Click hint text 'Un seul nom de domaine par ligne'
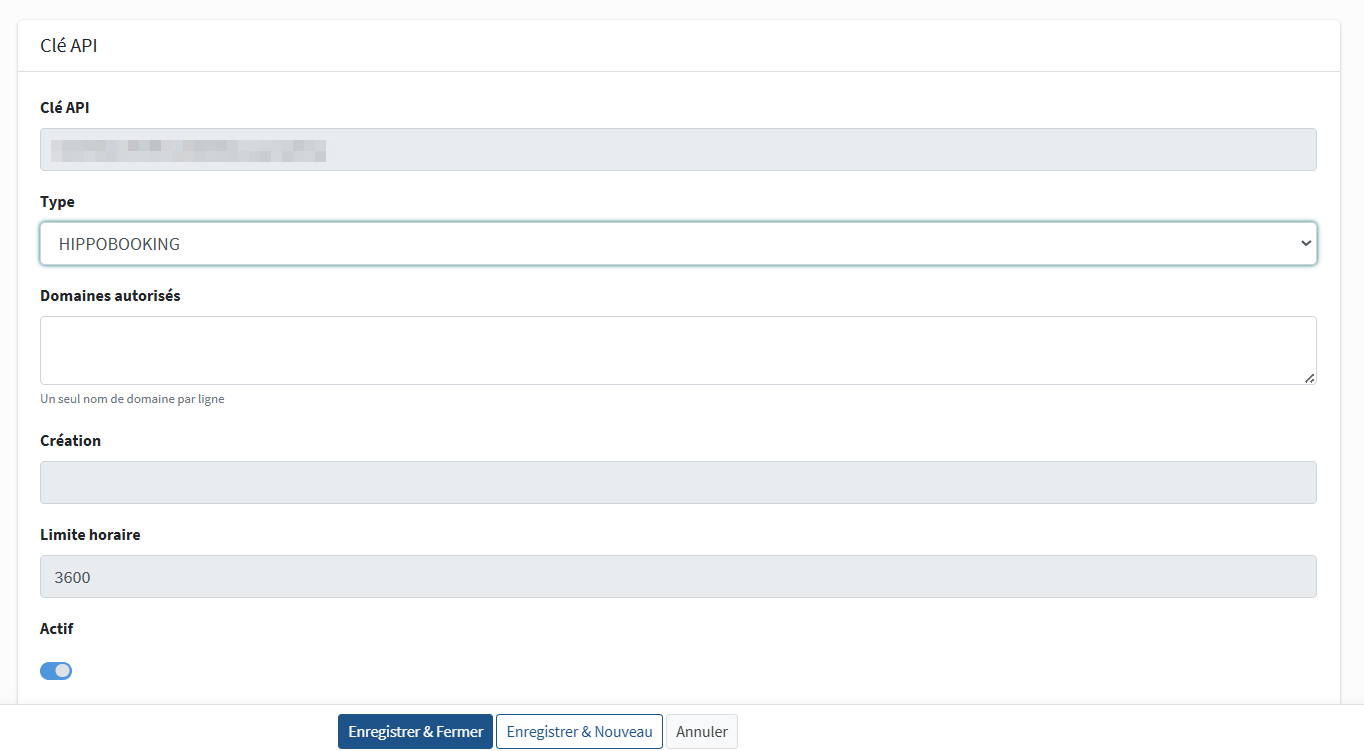Screen dimensions: 1364x751 132,399
